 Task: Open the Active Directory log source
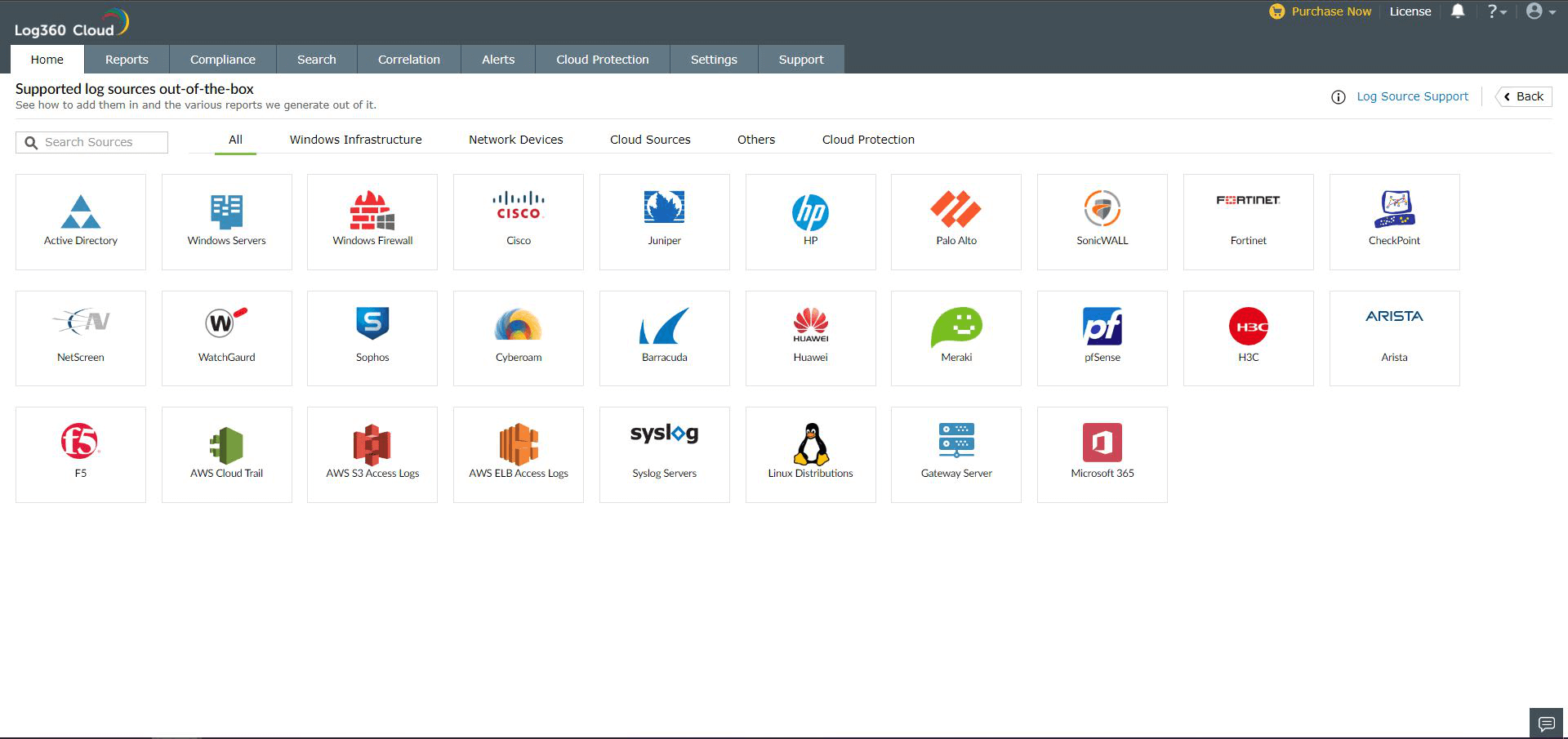[x=80, y=221]
